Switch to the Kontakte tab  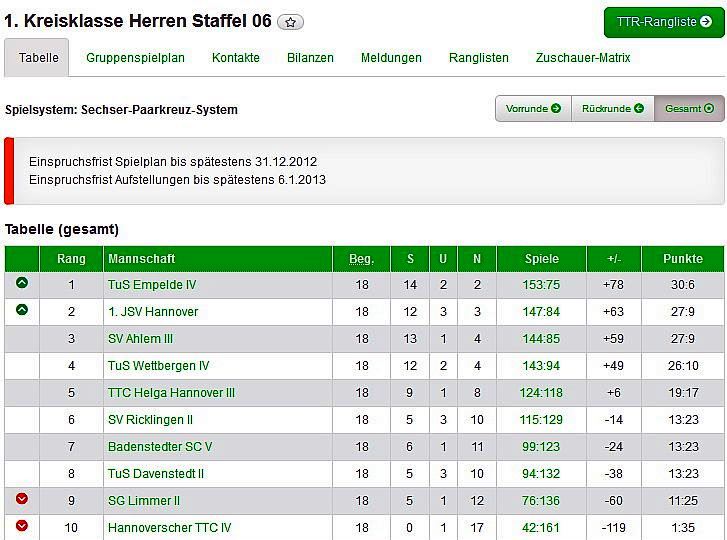coord(236,58)
